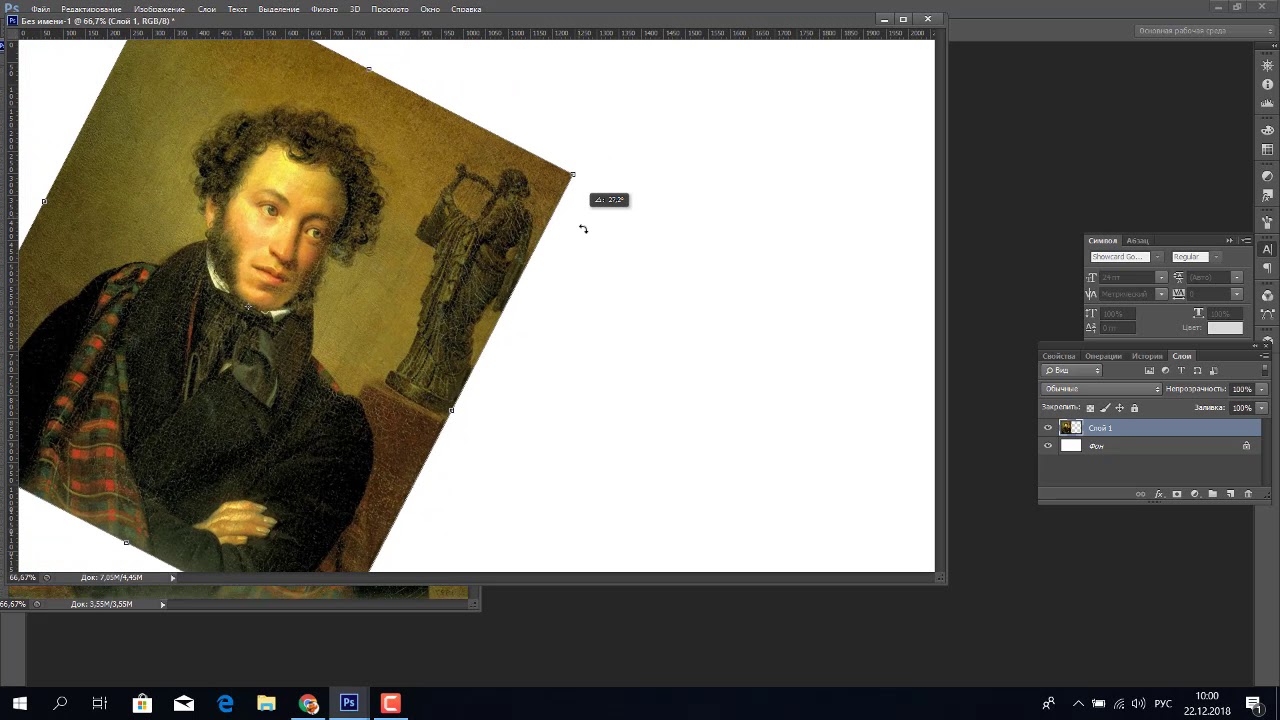Select the Слой 1 layer thumbnail

[x=1070, y=428]
